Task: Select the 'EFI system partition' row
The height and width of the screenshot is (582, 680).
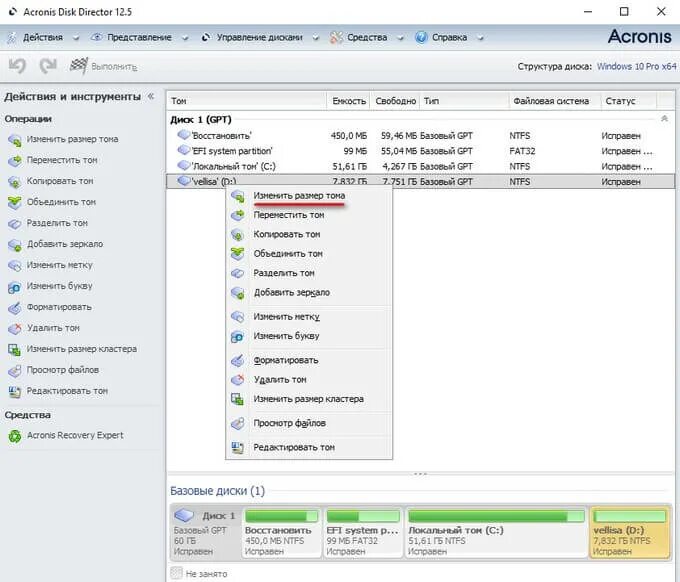Action: 420,151
